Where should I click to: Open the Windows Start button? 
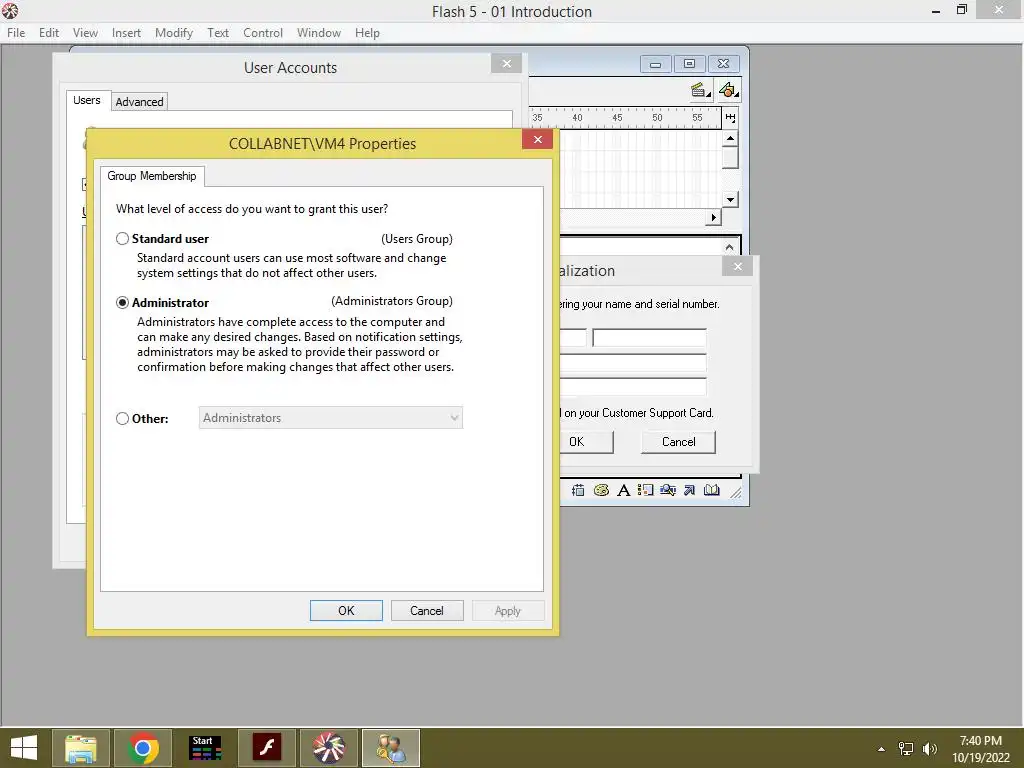click(x=24, y=748)
